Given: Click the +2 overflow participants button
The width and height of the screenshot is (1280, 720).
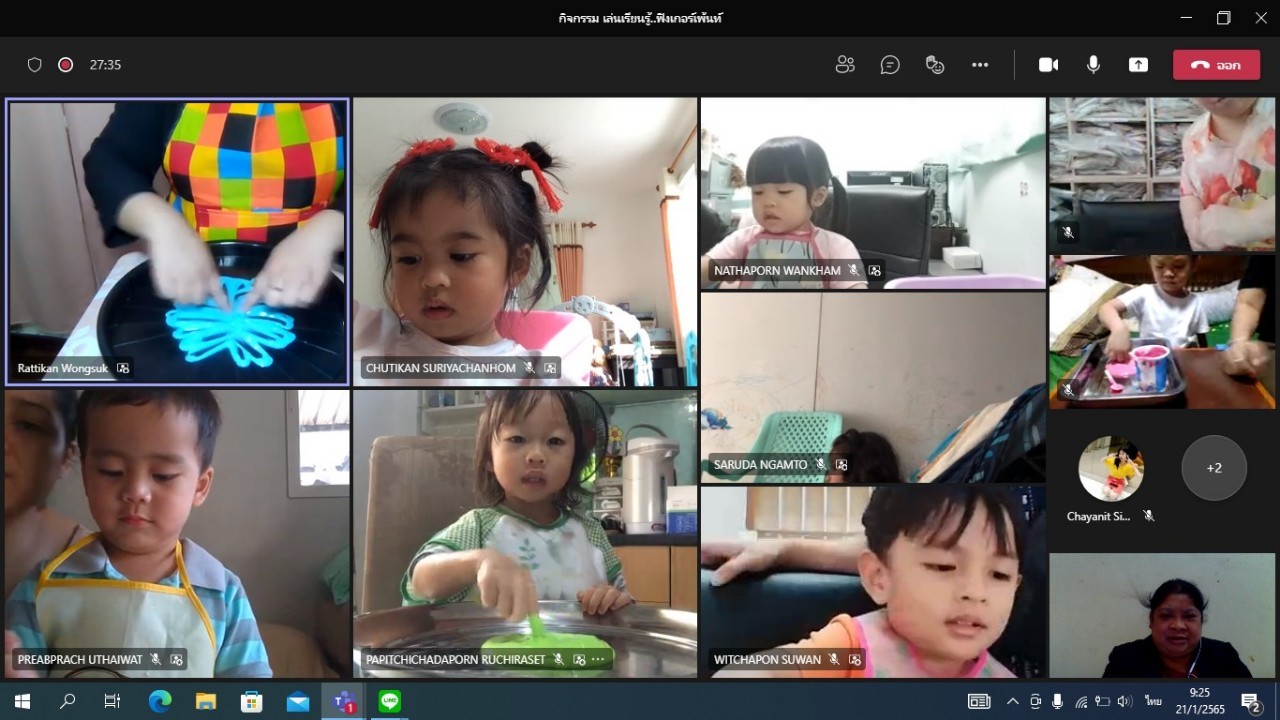Looking at the screenshot, I should click(x=1214, y=468).
